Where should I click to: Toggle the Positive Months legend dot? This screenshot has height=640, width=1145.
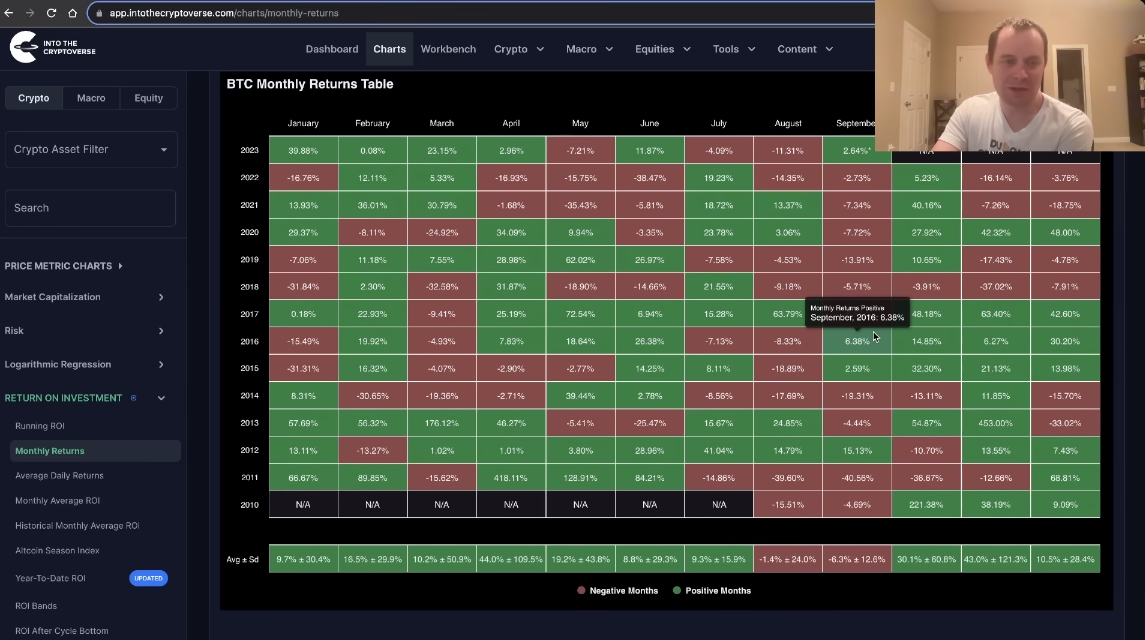[x=677, y=590]
